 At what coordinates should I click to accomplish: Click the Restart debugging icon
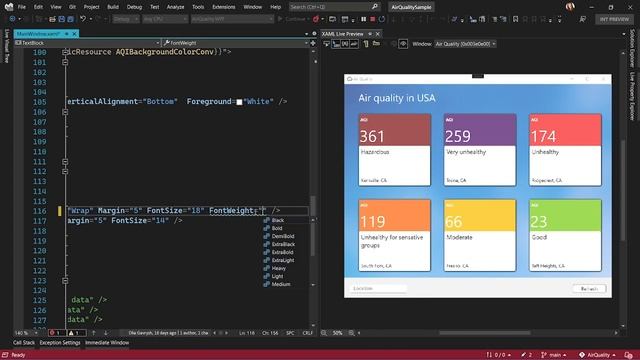click(x=382, y=19)
